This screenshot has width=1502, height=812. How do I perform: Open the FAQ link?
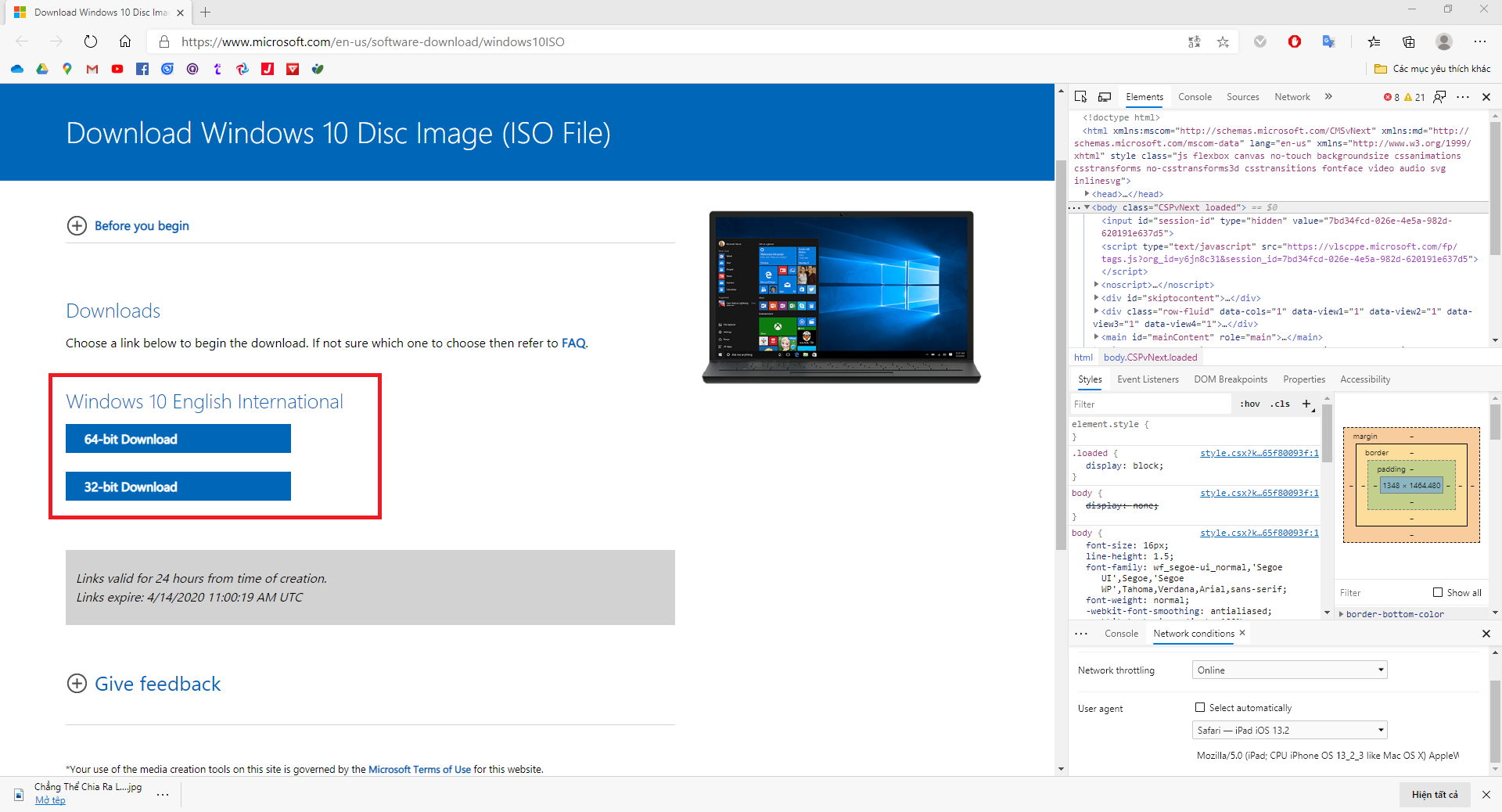pos(573,343)
